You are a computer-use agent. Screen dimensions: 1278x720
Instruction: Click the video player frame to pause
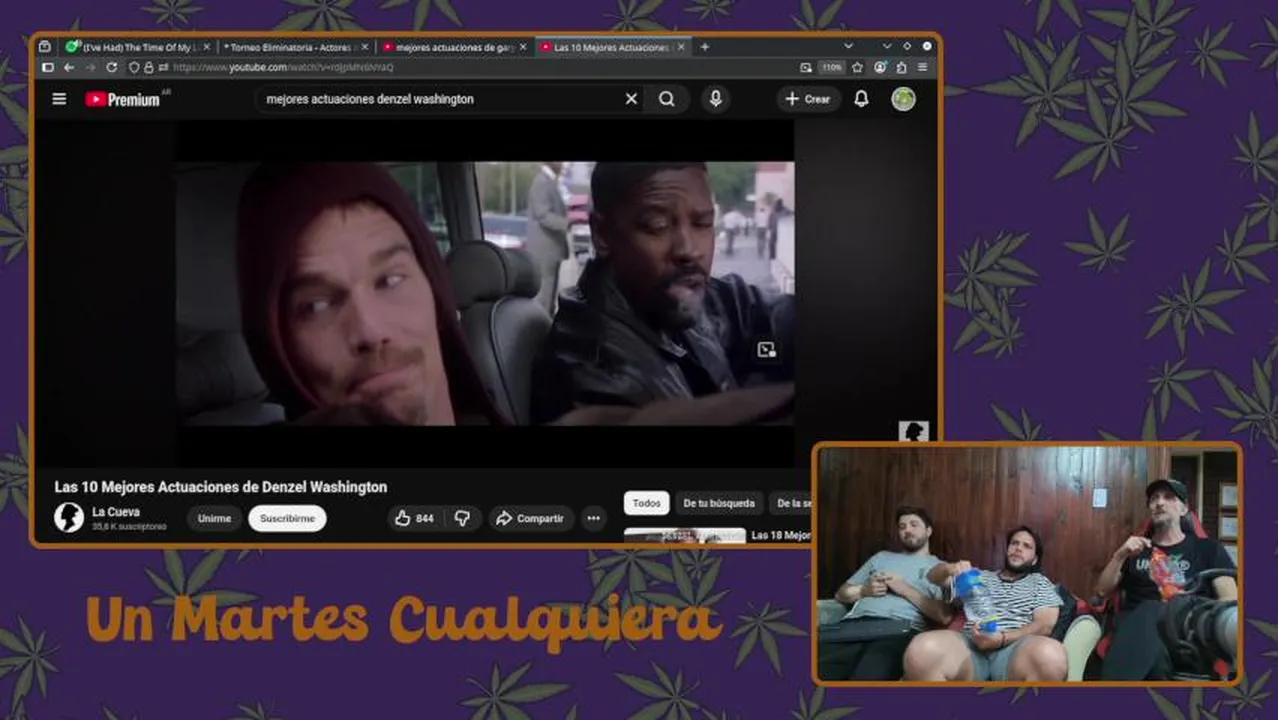coord(485,293)
